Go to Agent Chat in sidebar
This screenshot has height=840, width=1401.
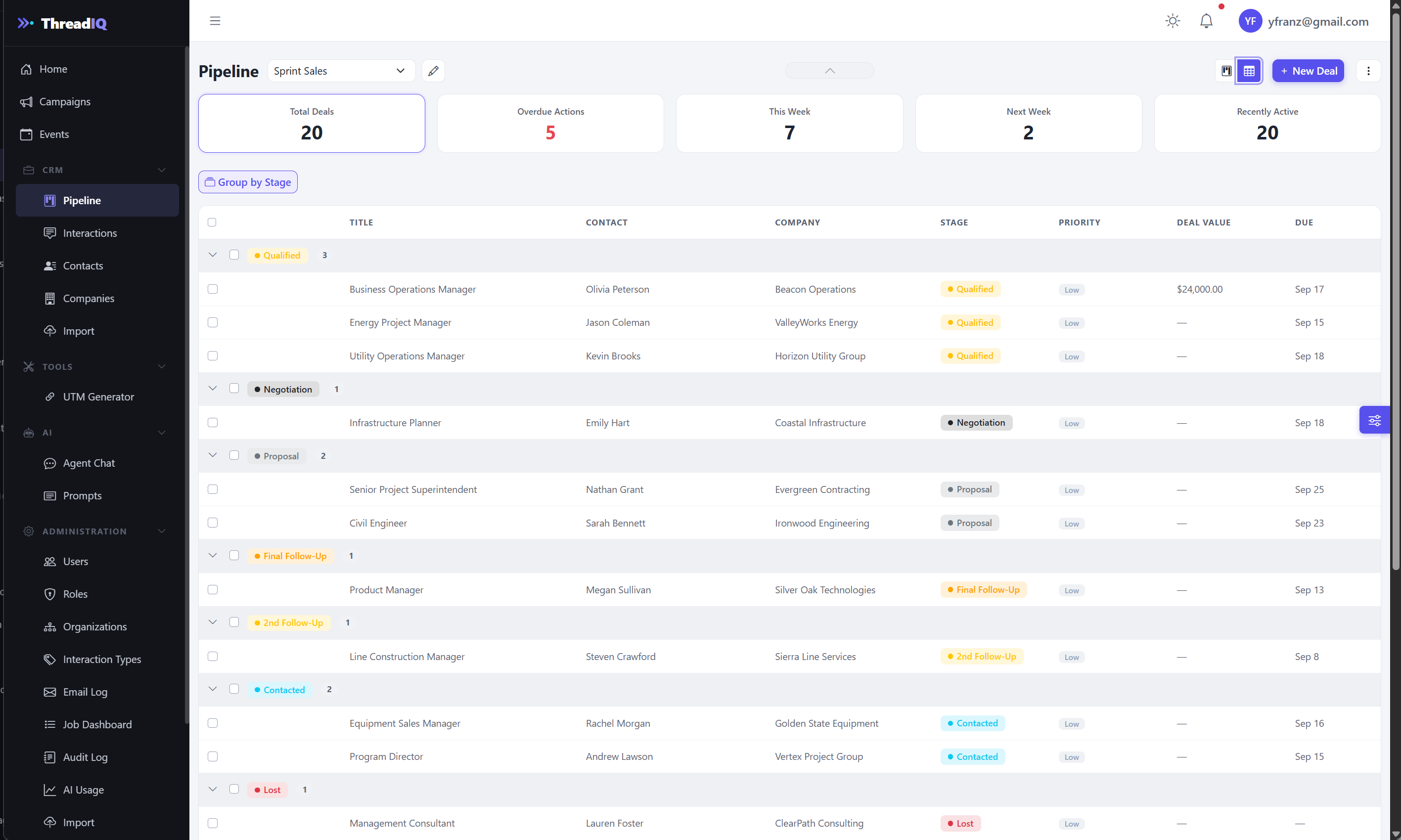click(x=89, y=462)
